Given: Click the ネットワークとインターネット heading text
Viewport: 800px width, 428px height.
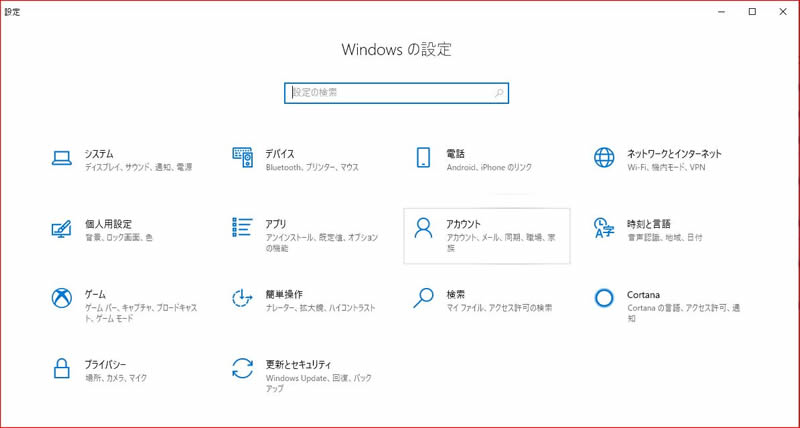Looking at the screenshot, I should 674,154.
